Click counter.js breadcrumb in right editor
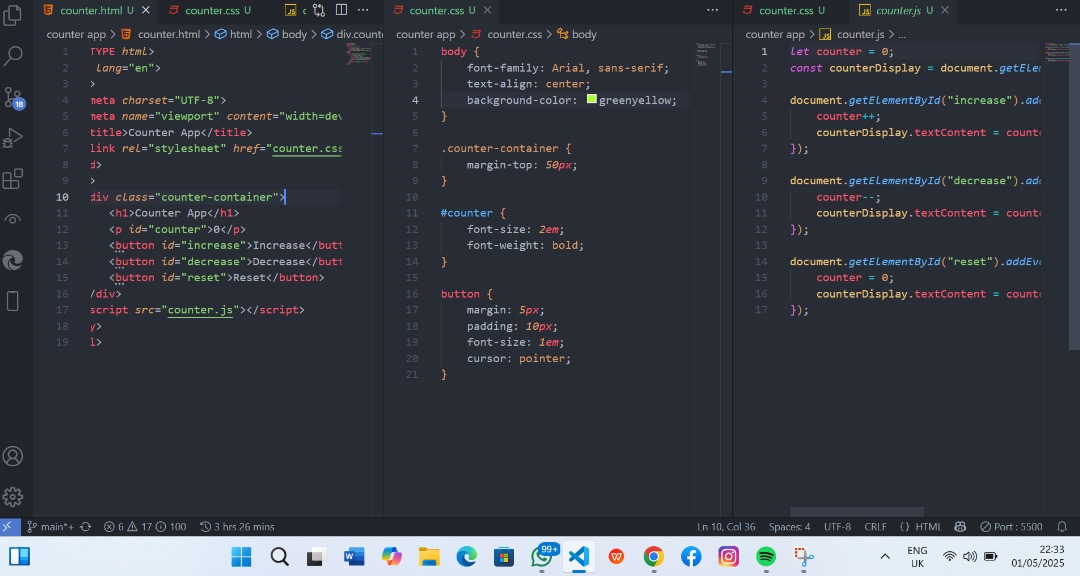 [853, 34]
